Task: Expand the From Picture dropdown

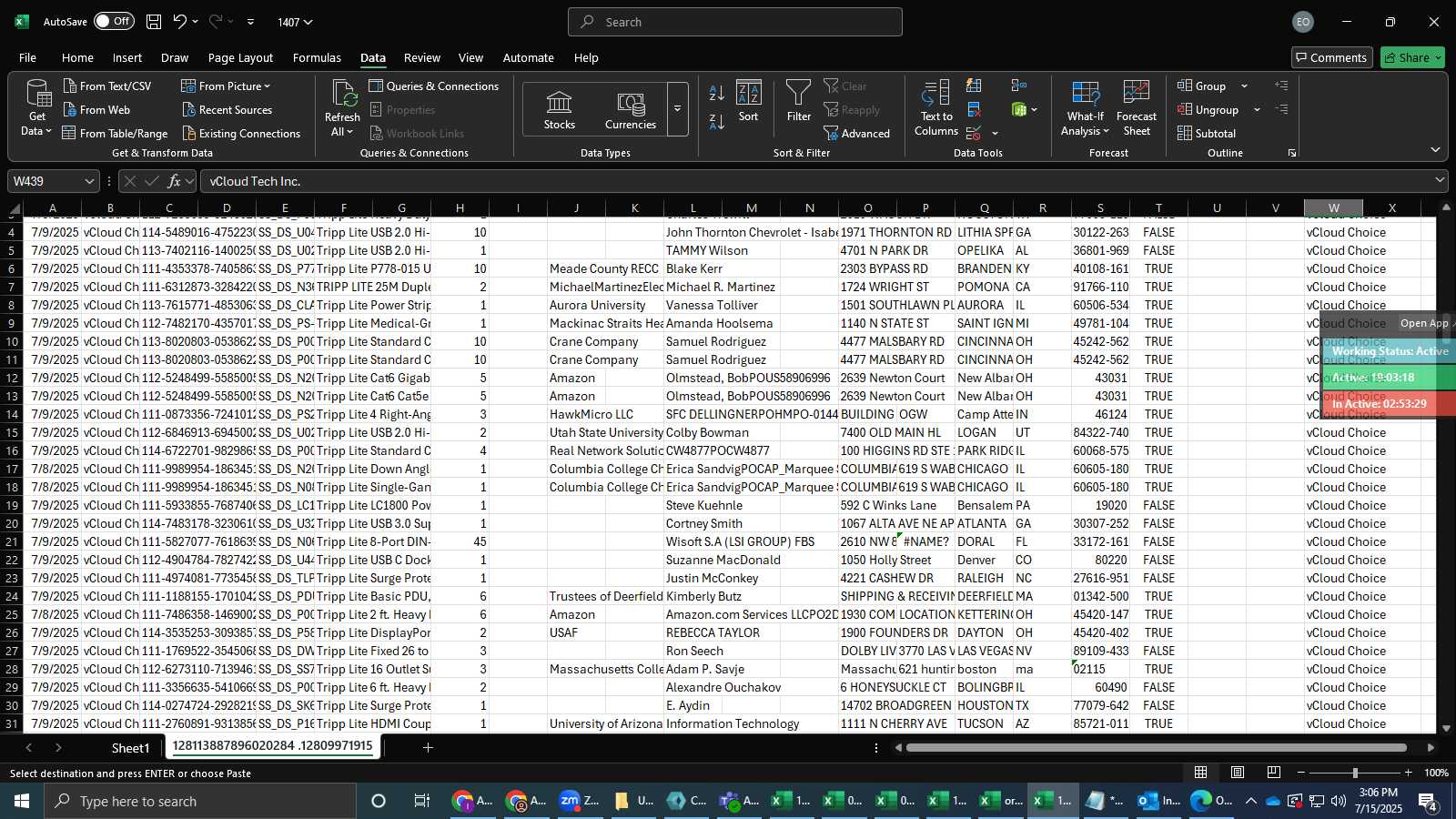Action: [x=268, y=86]
